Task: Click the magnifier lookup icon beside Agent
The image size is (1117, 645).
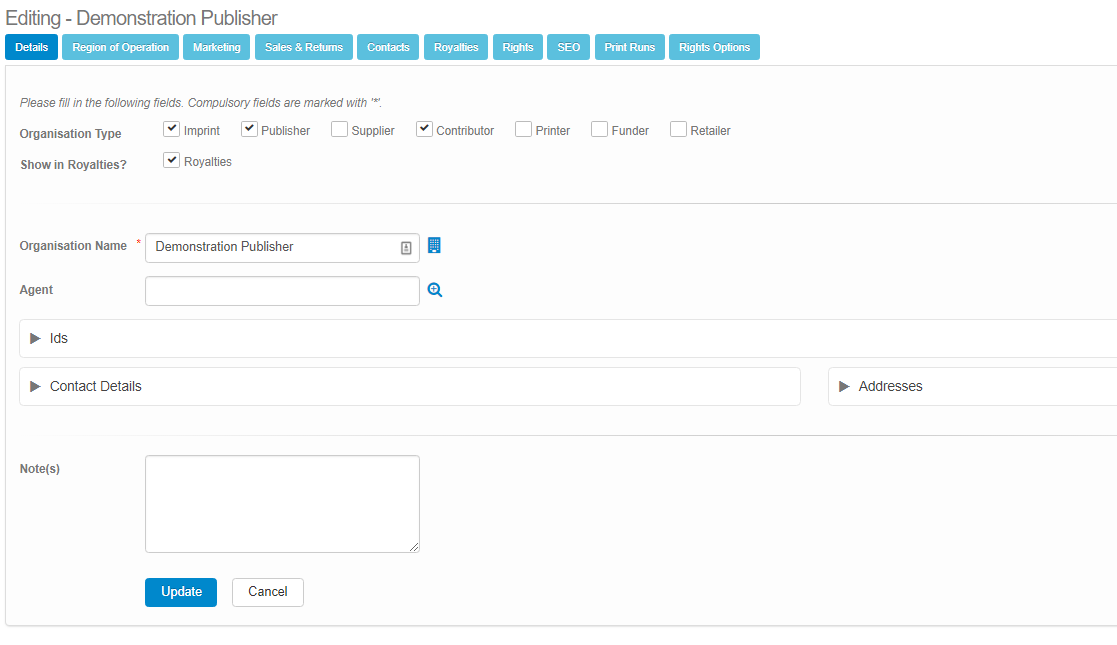Action: coord(435,290)
